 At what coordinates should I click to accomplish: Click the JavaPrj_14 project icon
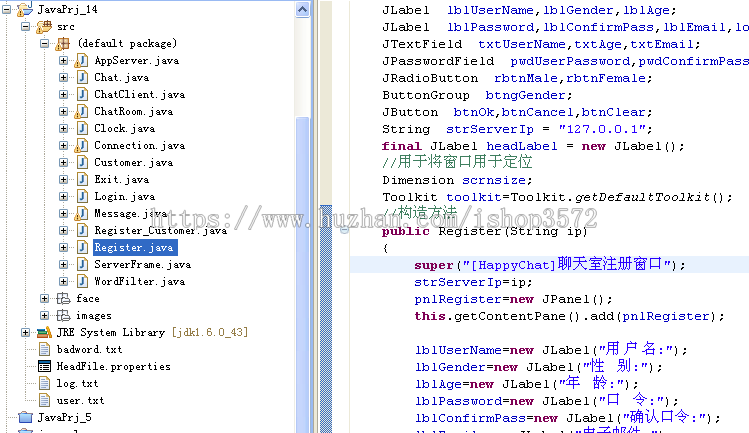(x=25, y=9)
